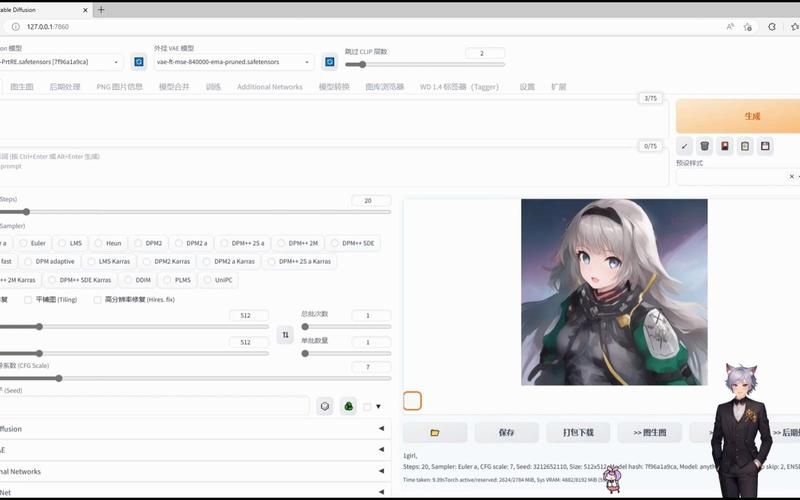Click the trash icon to clear prompt
Image resolution: width=800 pixels, height=500 pixels.
coord(705,146)
